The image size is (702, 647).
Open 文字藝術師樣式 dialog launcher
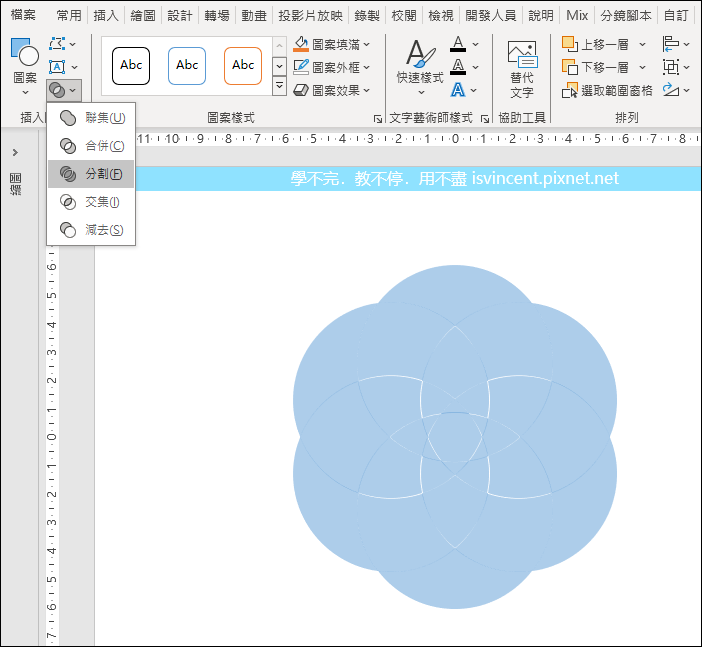485,119
